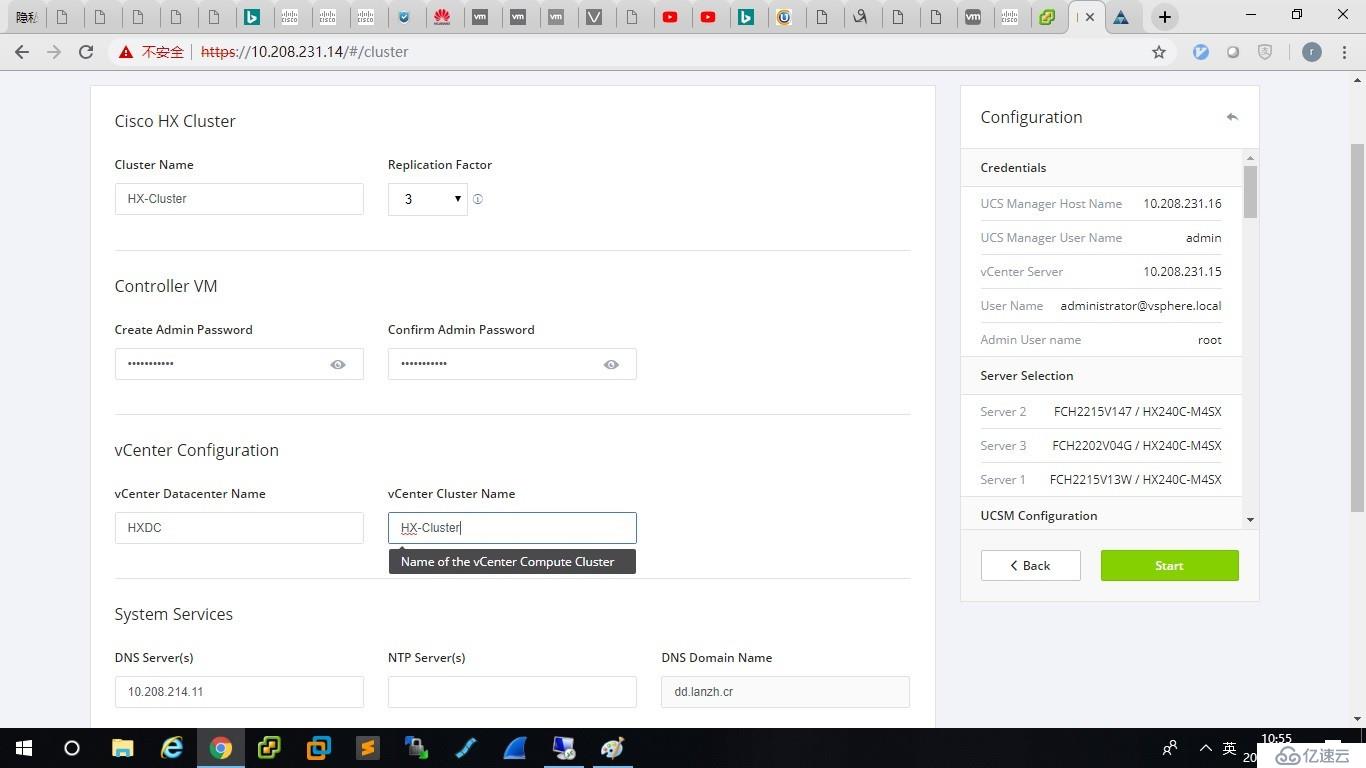Open Internet Explorer from taskbar
The width and height of the screenshot is (1366, 768).
[x=172, y=748]
